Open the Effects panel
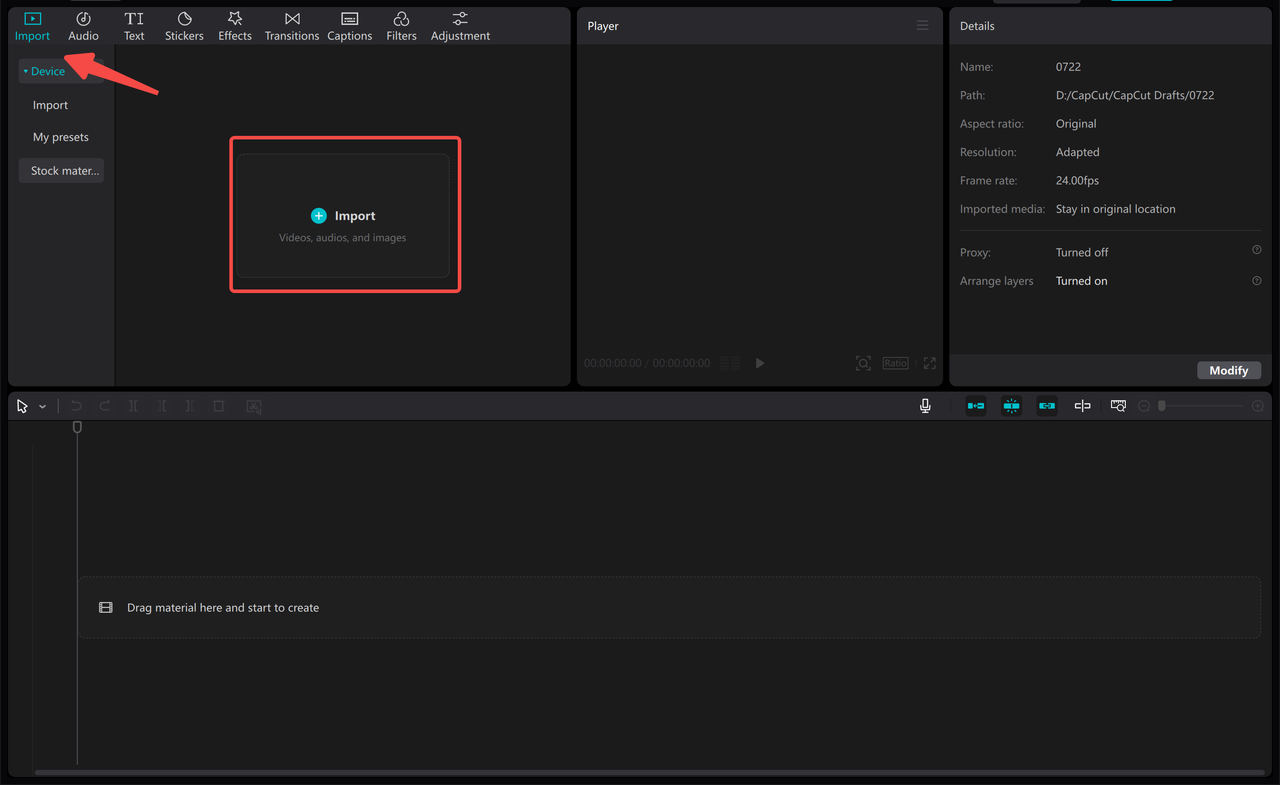 click(x=234, y=25)
